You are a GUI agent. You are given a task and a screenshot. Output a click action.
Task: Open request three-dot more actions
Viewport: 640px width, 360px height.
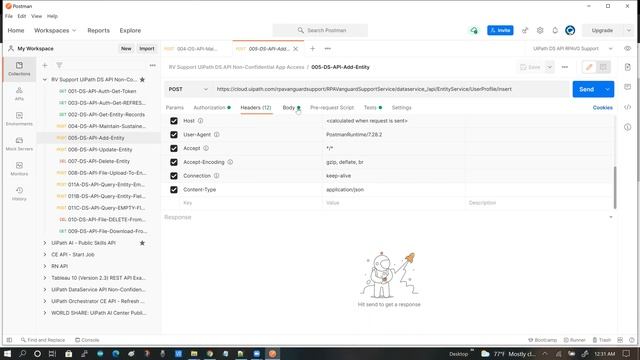[x=564, y=67]
